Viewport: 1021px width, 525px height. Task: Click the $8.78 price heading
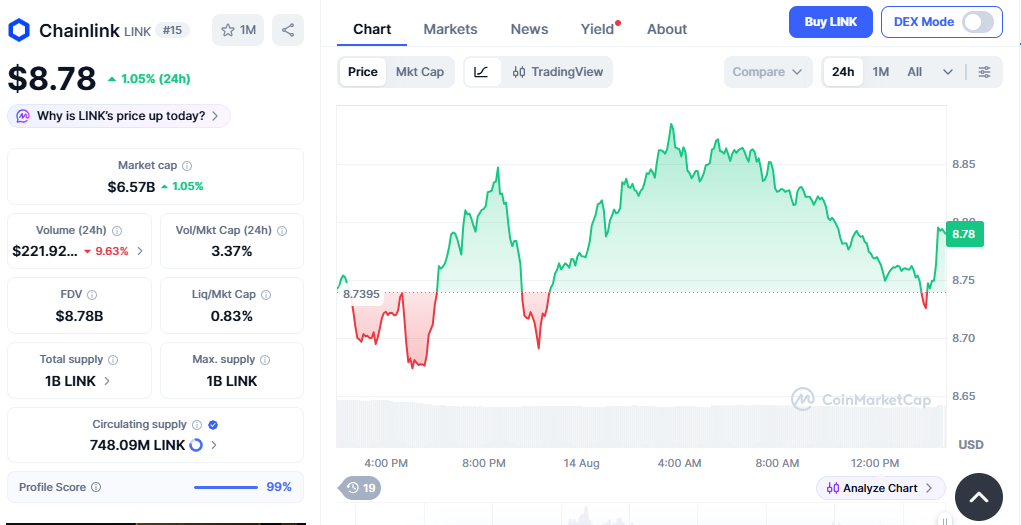tap(52, 79)
